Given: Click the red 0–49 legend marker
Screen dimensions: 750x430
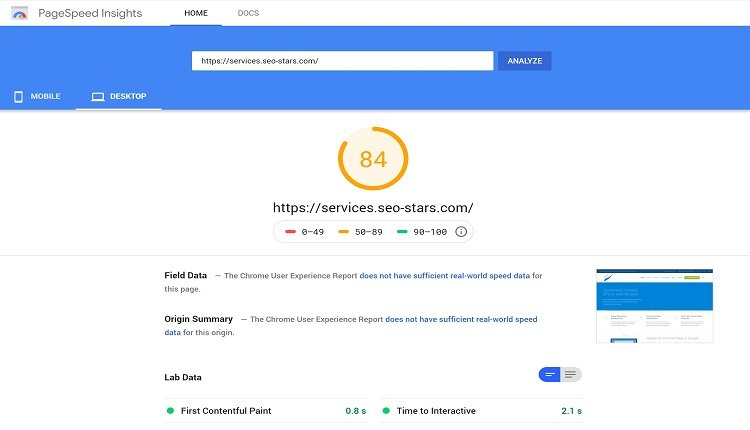Looking at the screenshot, I should click(290, 231).
